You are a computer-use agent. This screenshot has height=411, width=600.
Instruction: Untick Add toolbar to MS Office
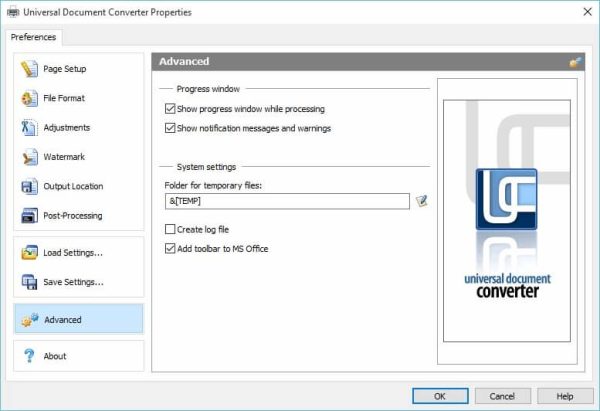click(170, 248)
